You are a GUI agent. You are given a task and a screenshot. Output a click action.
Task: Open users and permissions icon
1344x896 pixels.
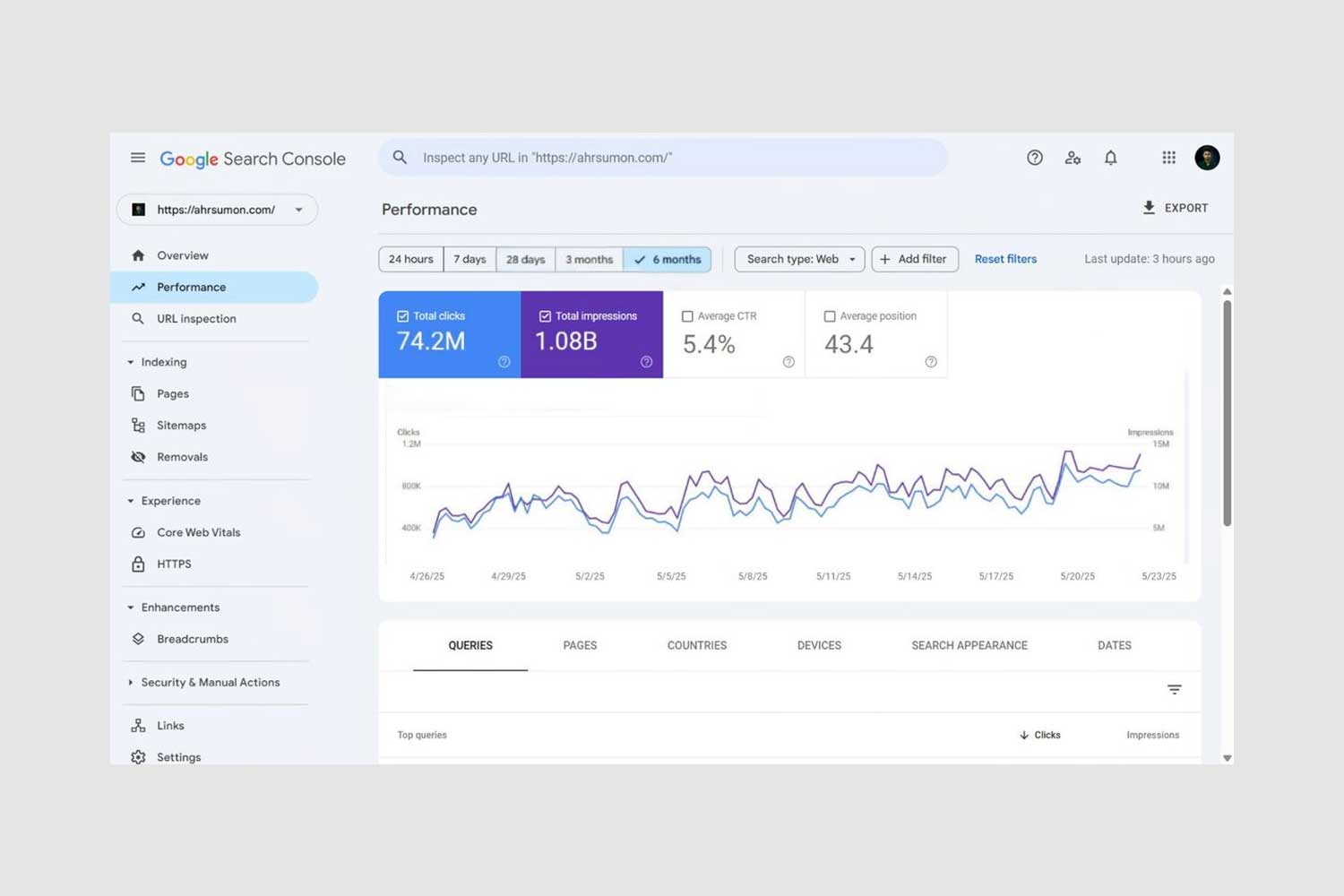coord(1073,158)
